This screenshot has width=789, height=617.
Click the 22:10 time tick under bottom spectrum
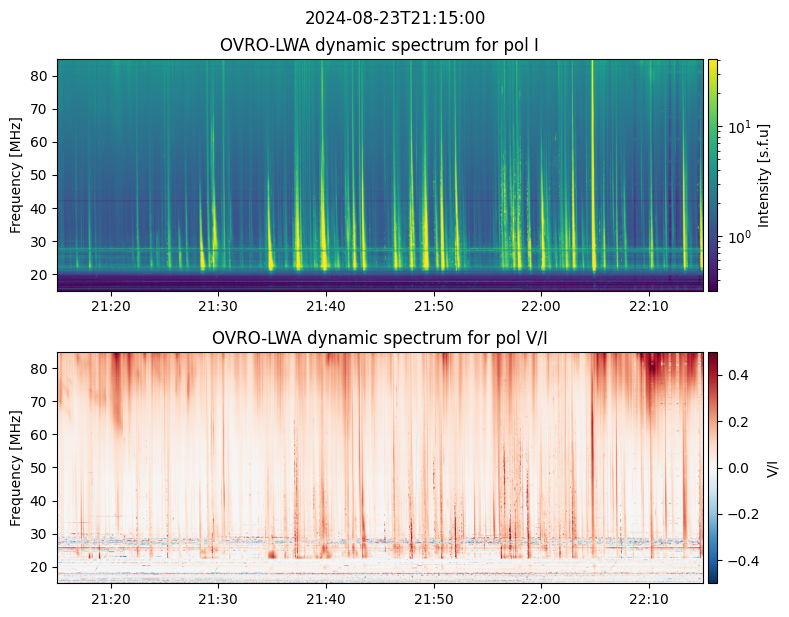coord(649,598)
